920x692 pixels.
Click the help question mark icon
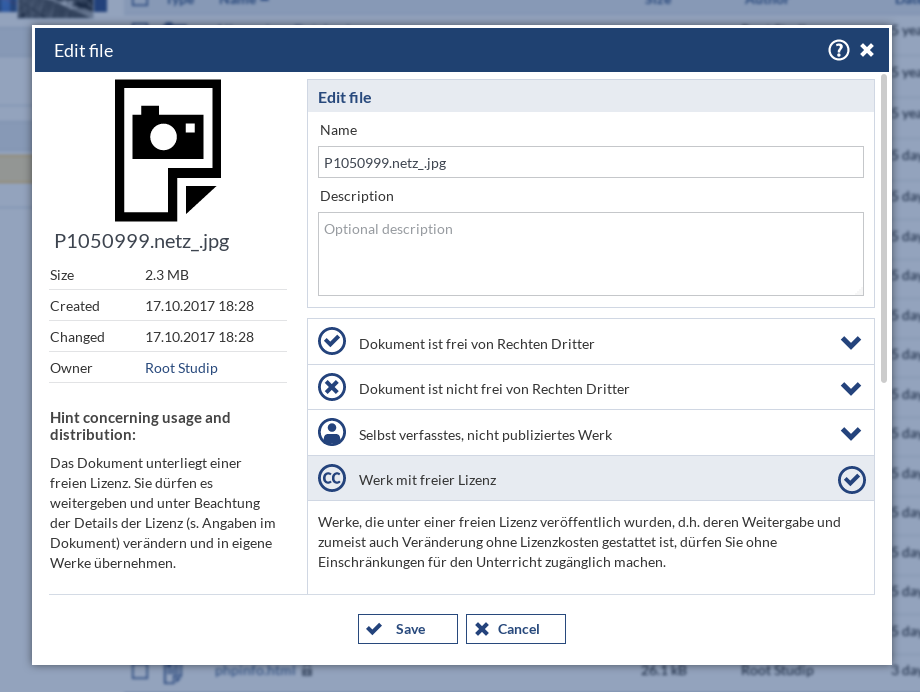click(838, 50)
